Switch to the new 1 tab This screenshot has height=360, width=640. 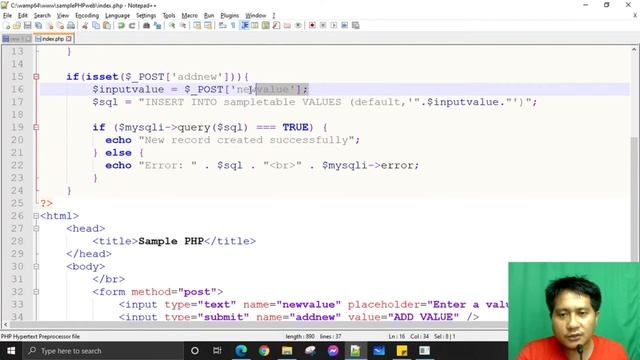(16, 39)
